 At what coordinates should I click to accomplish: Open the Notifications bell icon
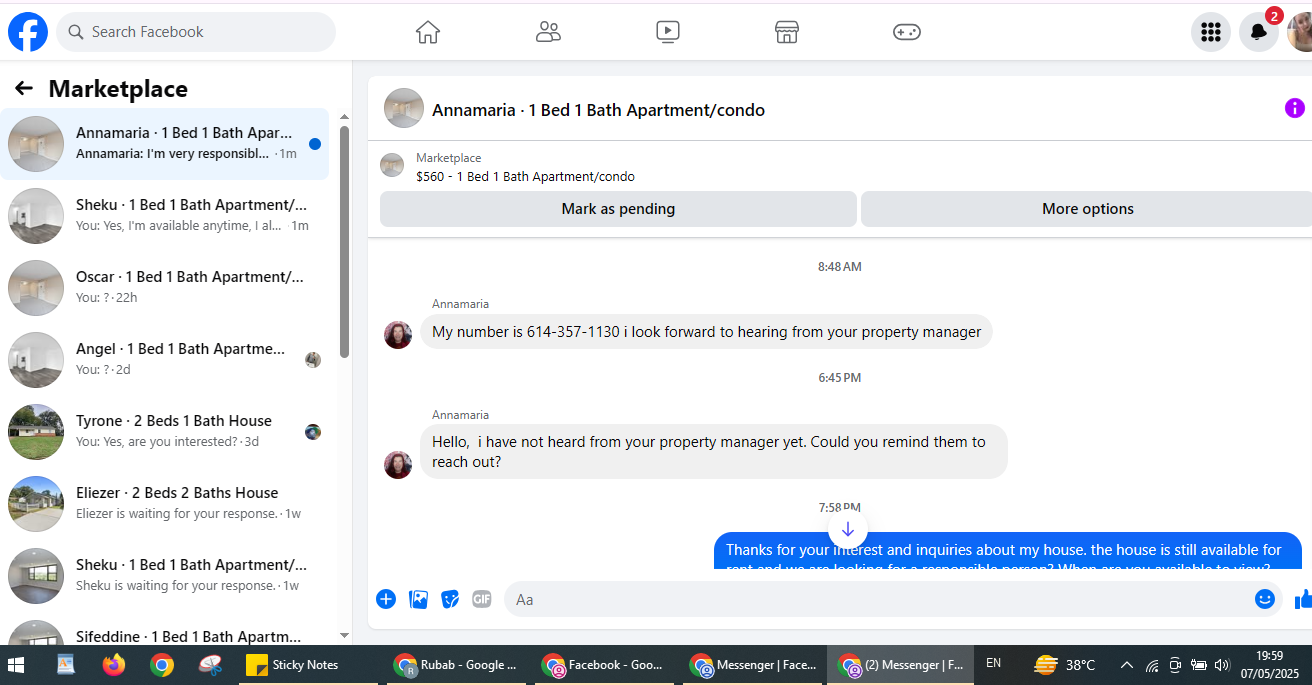coord(1259,32)
